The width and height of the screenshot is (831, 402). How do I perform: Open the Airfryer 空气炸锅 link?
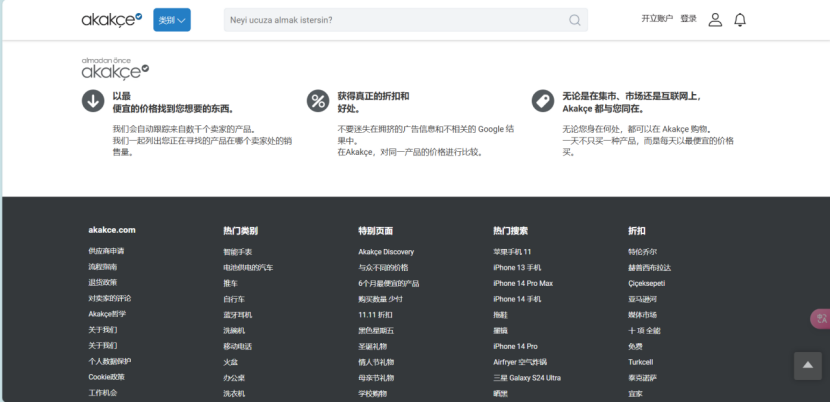tap(520, 363)
